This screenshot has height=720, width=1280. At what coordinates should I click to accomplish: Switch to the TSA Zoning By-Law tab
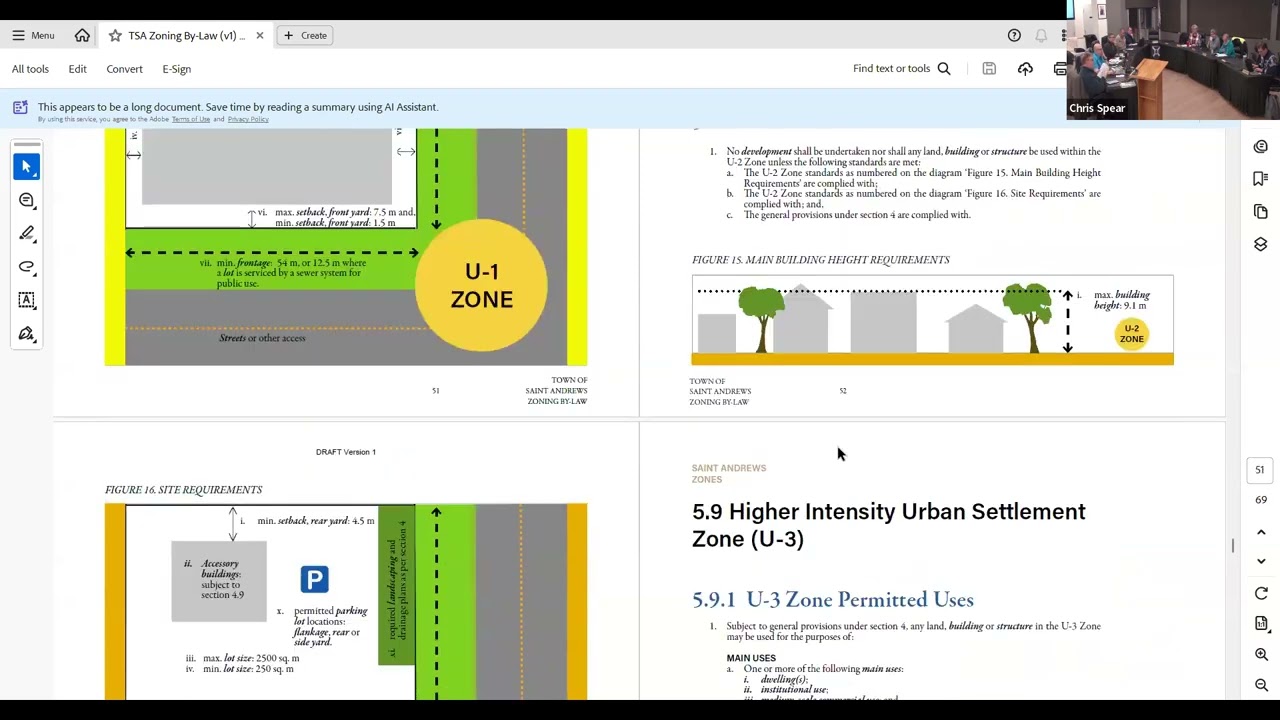click(x=186, y=36)
